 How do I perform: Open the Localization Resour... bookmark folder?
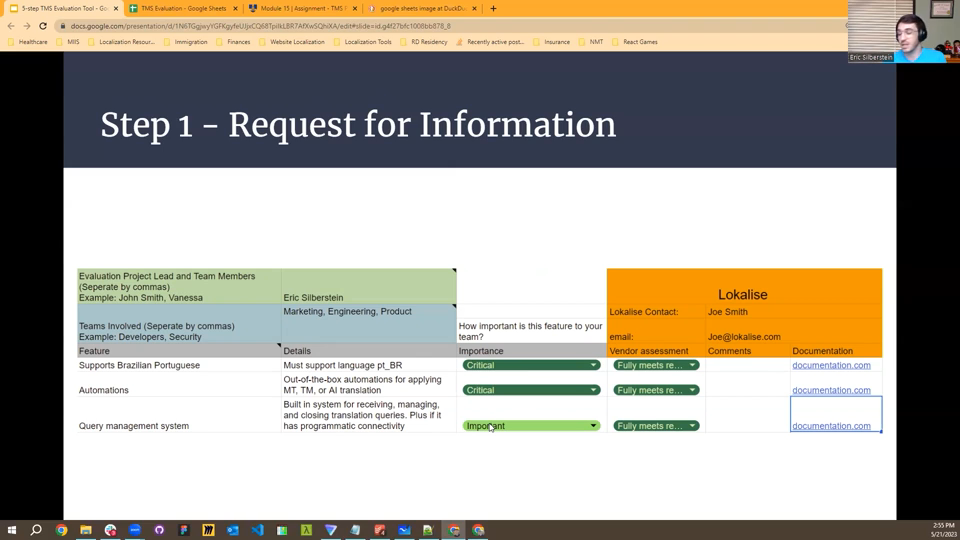click(x=121, y=42)
